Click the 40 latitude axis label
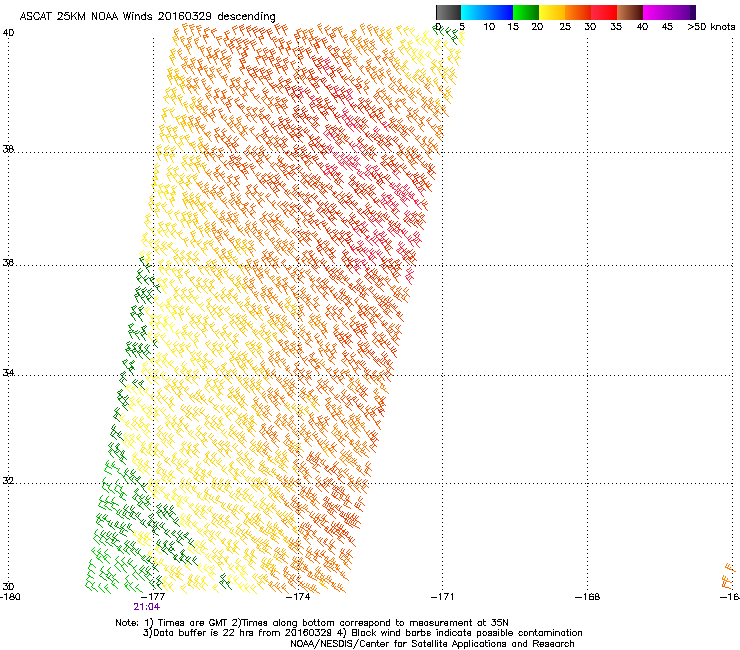Screen dimensions: 740x650 (x=8, y=33)
